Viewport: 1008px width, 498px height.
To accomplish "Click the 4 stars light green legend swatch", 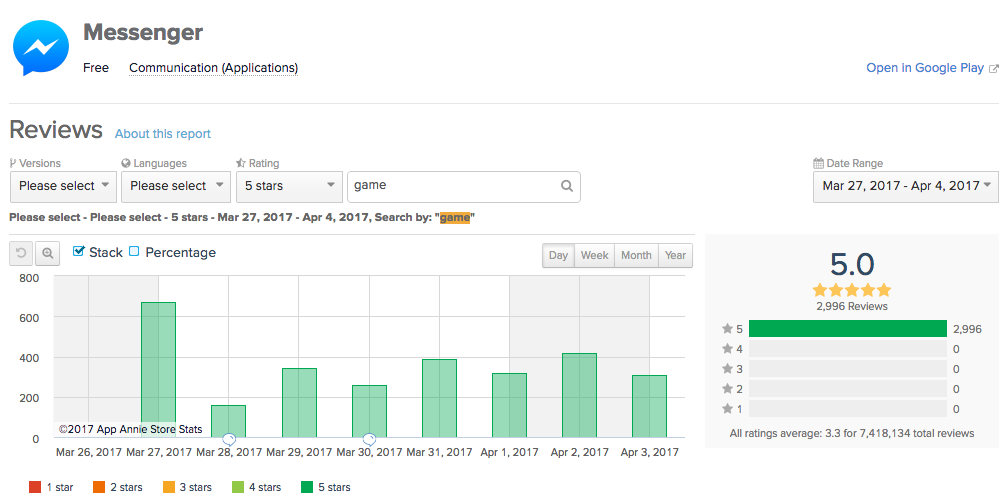I will point(237,487).
